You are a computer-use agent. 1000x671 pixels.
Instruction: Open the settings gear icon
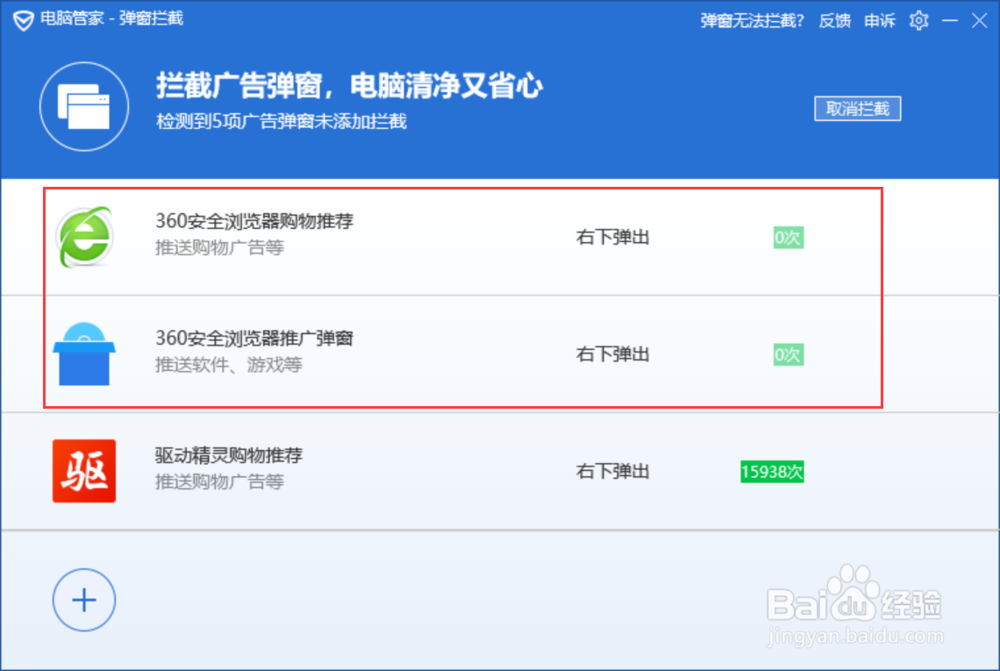pyautogui.click(x=918, y=20)
